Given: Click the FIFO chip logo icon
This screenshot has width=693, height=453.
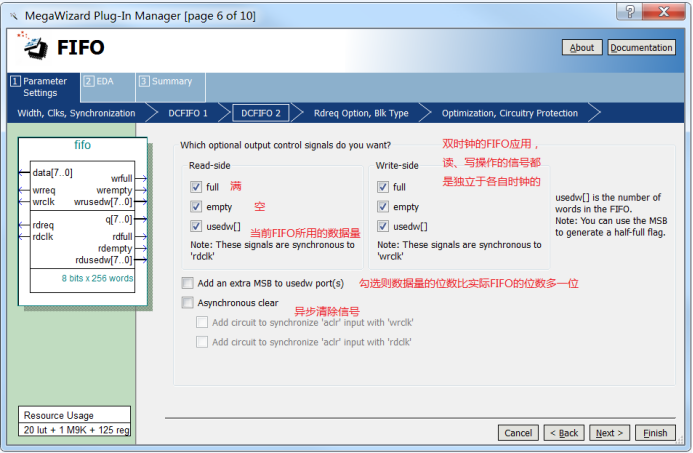Looking at the screenshot, I should (x=34, y=46).
